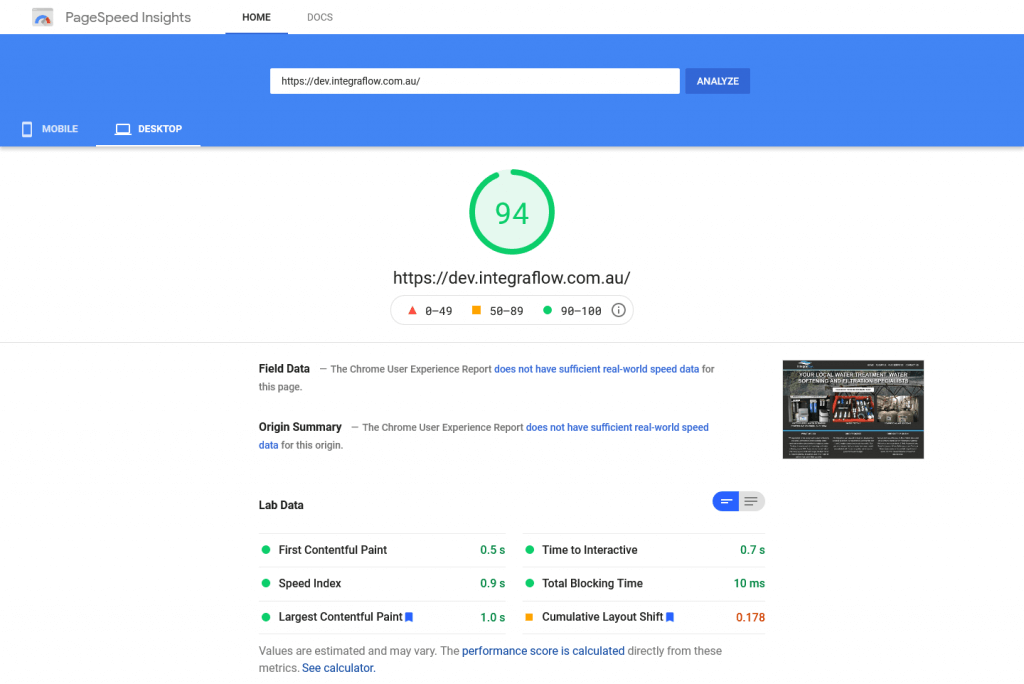Image resolution: width=1024 pixels, height=684 pixels.
Task: Click the bookmark icon beside Largest Contentful Paint
Action: [408, 617]
